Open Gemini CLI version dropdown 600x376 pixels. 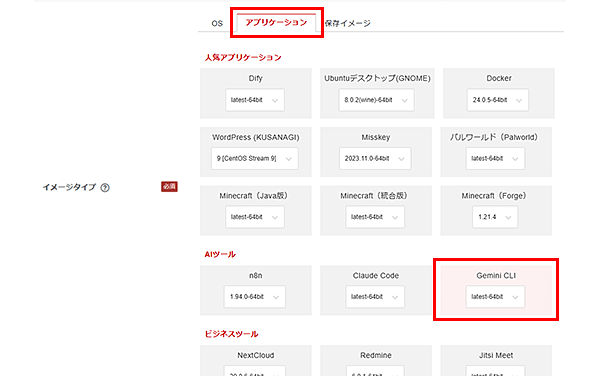[495, 296]
